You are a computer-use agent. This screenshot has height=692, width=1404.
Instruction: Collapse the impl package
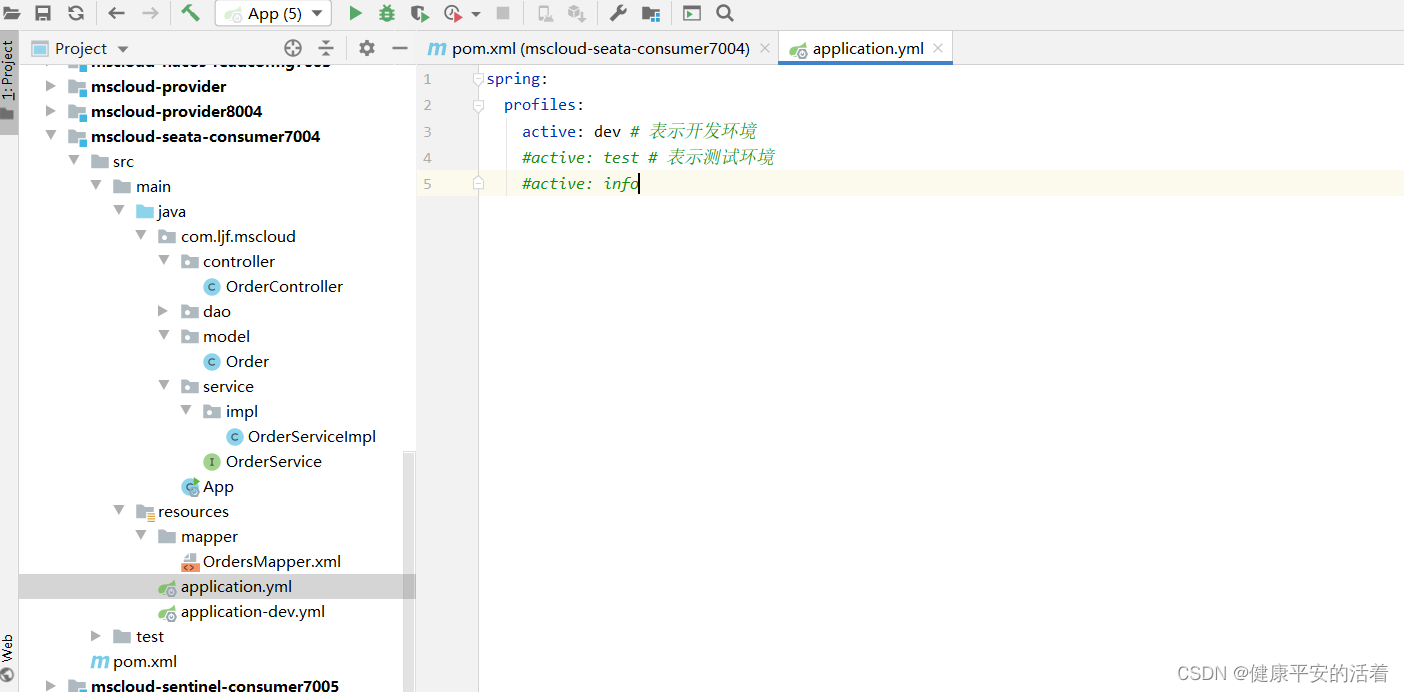tap(187, 411)
